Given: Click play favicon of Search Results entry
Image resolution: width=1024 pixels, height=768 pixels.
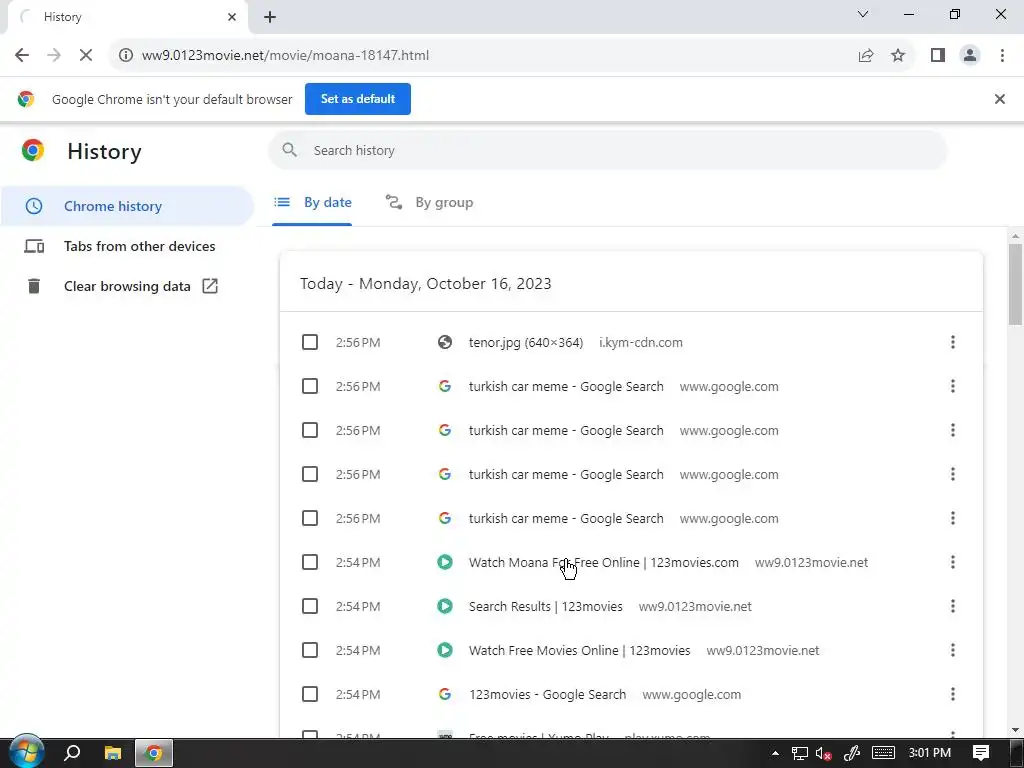Looking at the screenshot, I should click(445, 606).
